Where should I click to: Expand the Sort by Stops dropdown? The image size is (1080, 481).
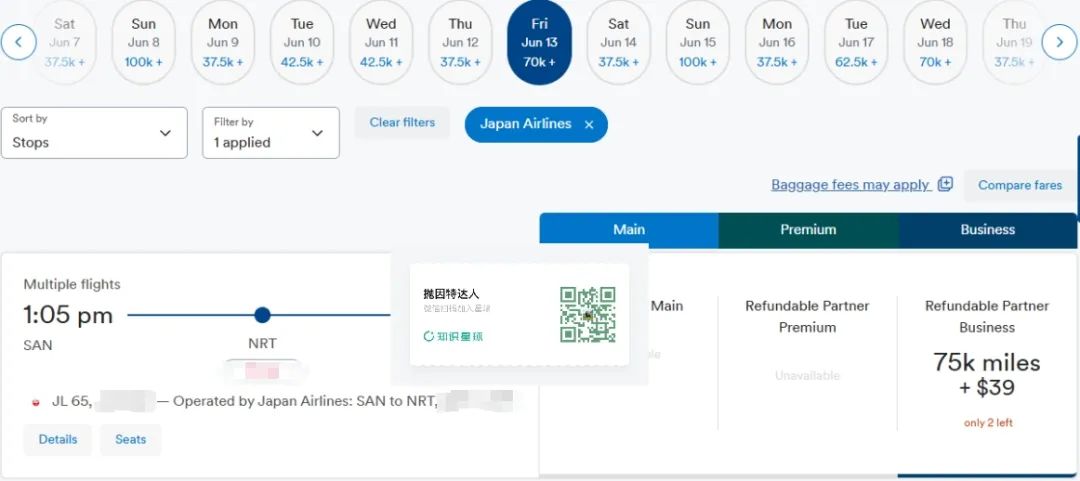[x=94, y=133]
